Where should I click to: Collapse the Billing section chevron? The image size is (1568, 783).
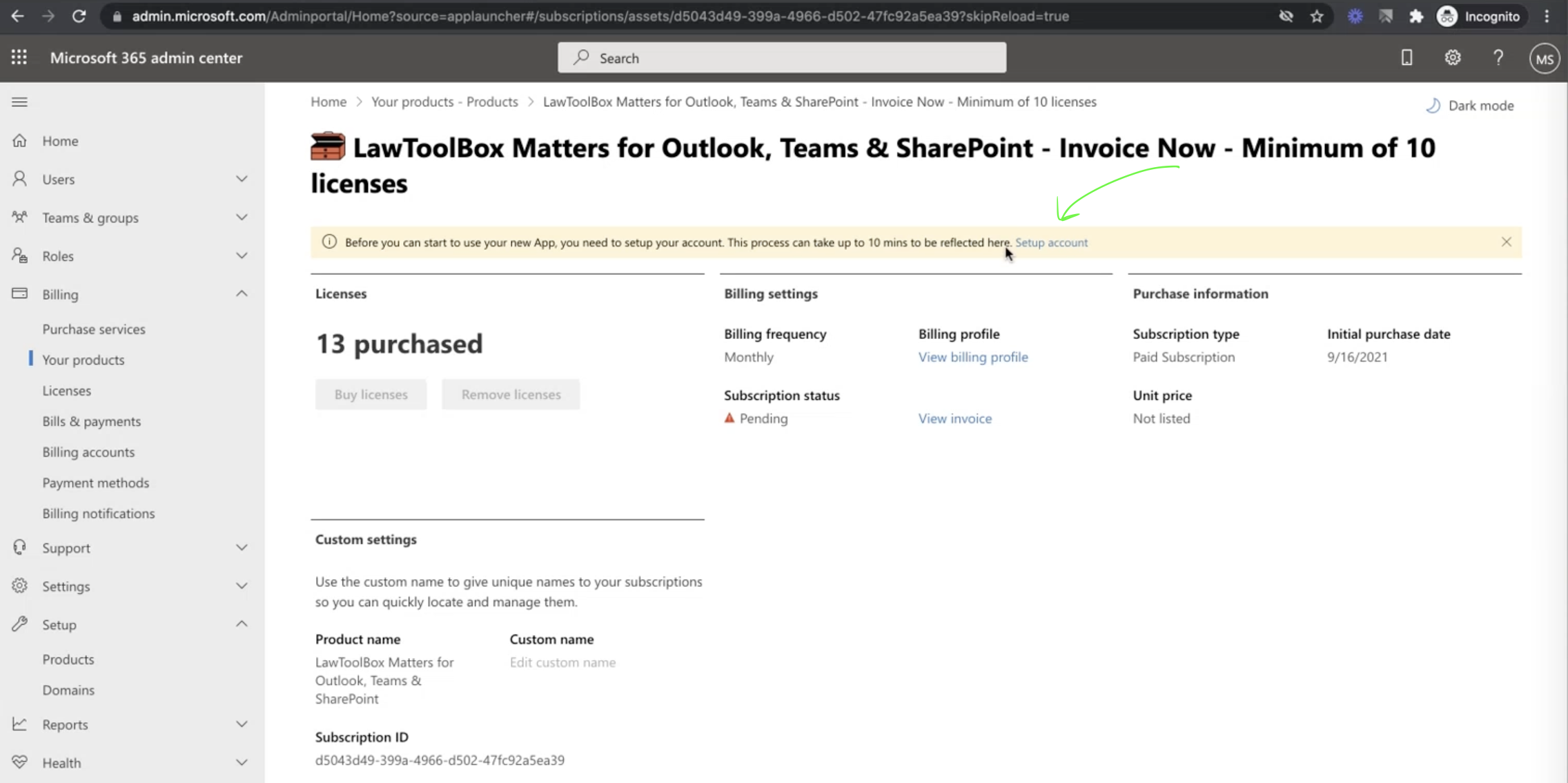pos(241,294)
